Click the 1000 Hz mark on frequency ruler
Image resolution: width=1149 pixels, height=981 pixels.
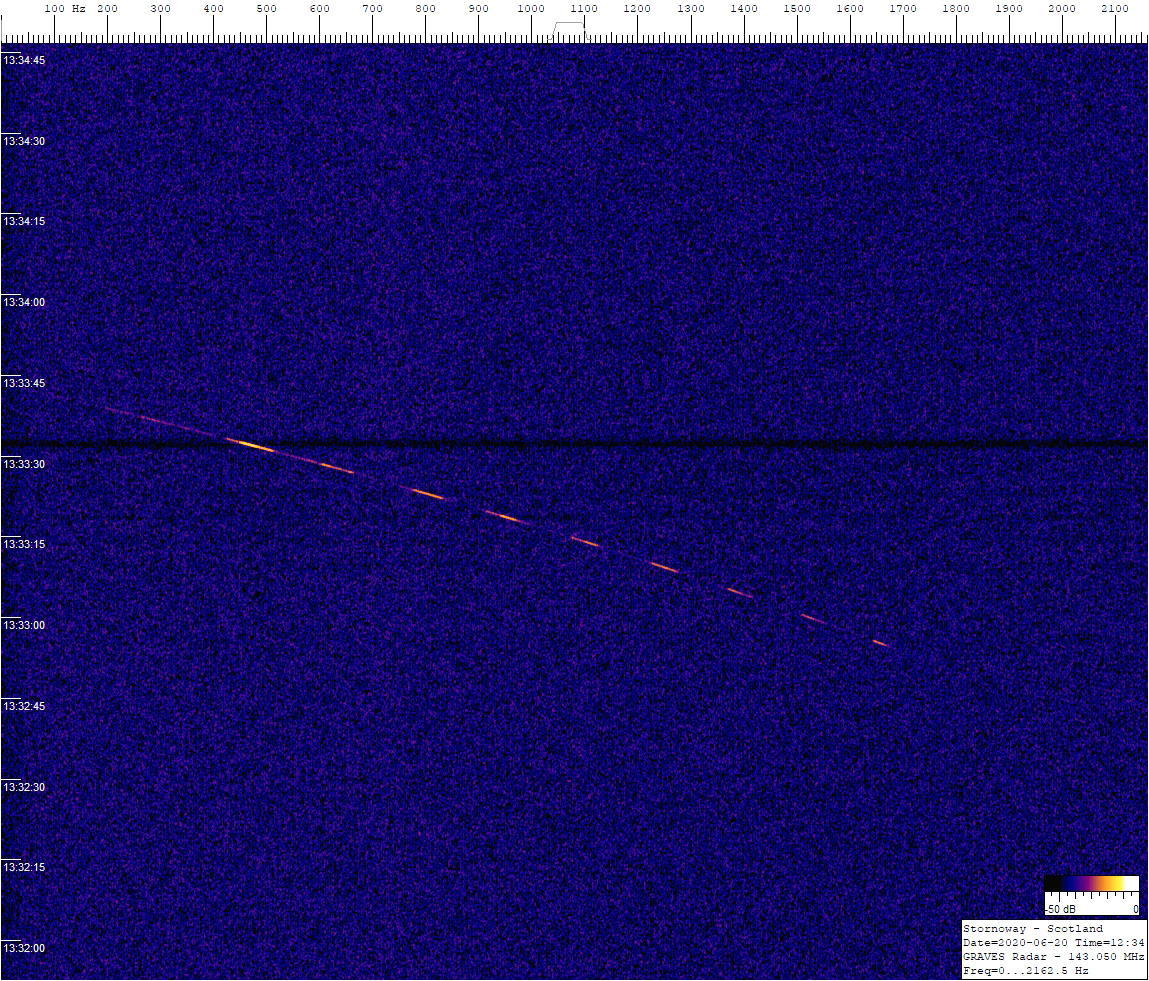[x=531, y=9]
